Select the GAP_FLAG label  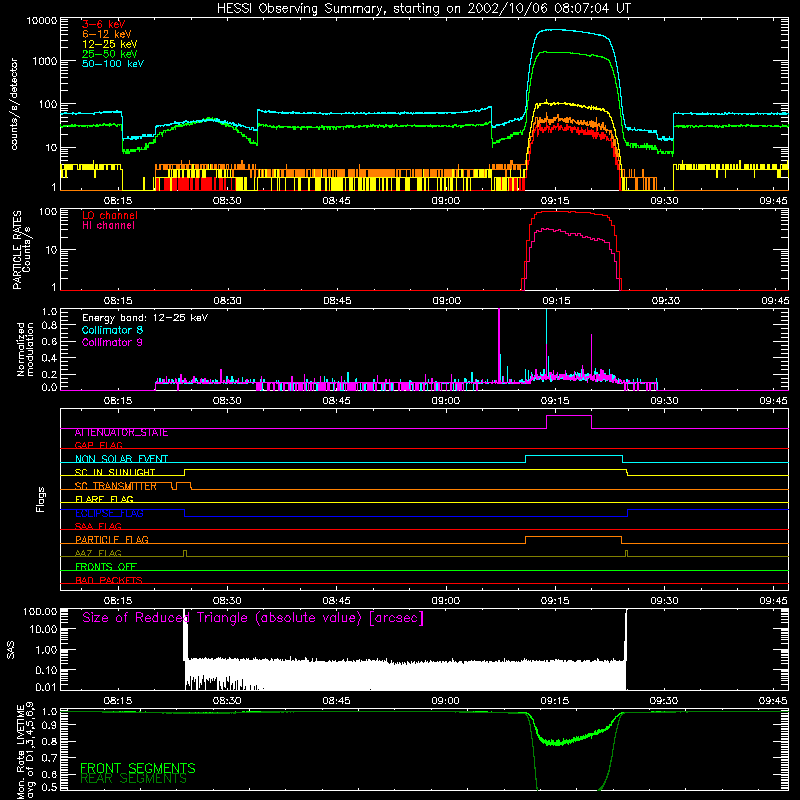click(x=98, y=445)
